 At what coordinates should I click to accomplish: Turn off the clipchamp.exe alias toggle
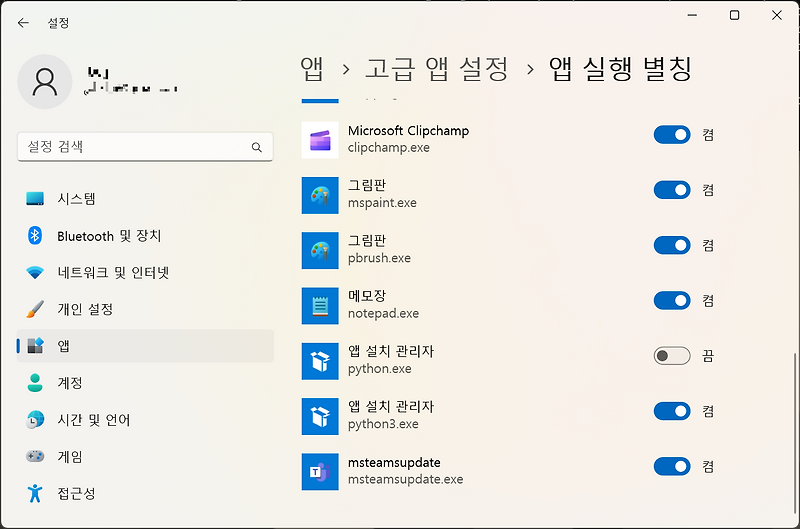pyautogui.click(x=672, y=135)
